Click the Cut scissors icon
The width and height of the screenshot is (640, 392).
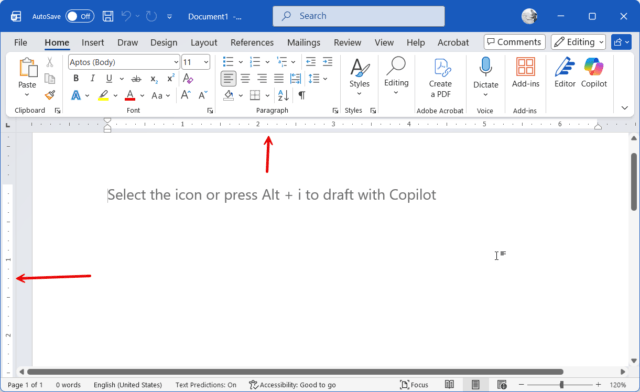[x=49, y=62]
